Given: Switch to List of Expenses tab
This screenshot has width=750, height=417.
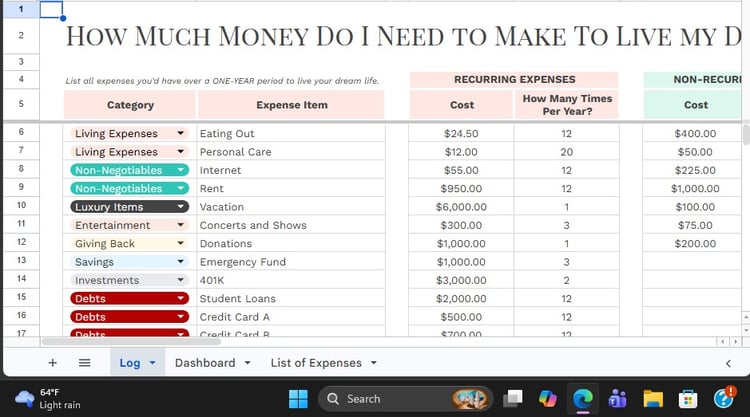Looking at the screenshot, I should [x=316, y=363].
